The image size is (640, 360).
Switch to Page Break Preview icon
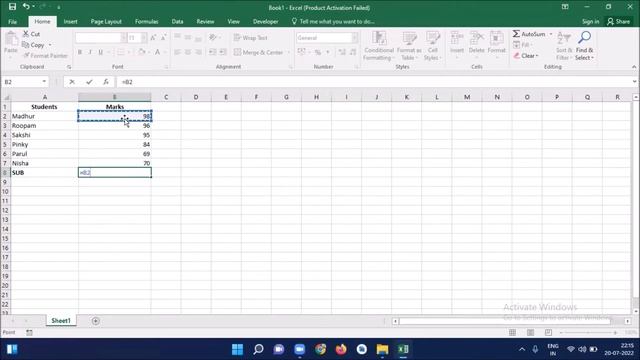pyautogui.click(x=548, y=333)
